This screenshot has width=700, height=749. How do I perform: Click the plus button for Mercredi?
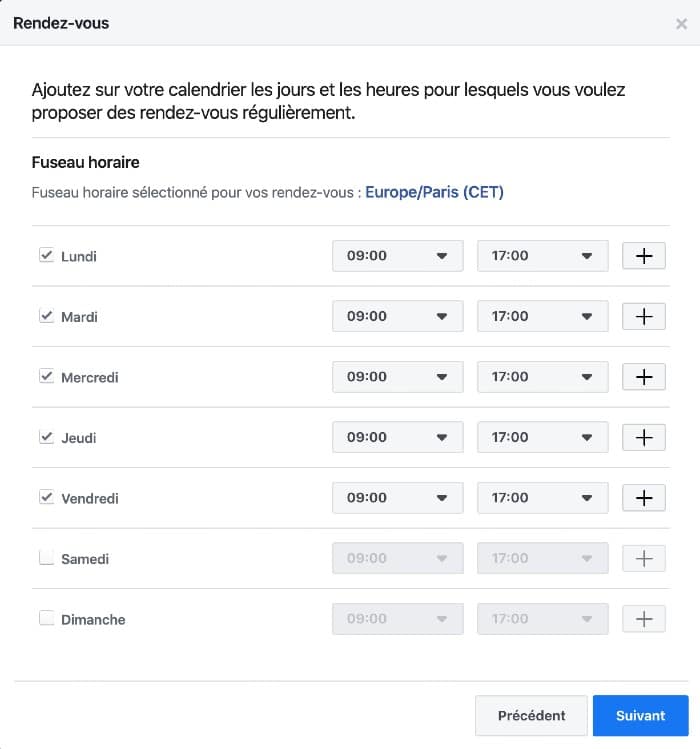(x=644, y=377)
